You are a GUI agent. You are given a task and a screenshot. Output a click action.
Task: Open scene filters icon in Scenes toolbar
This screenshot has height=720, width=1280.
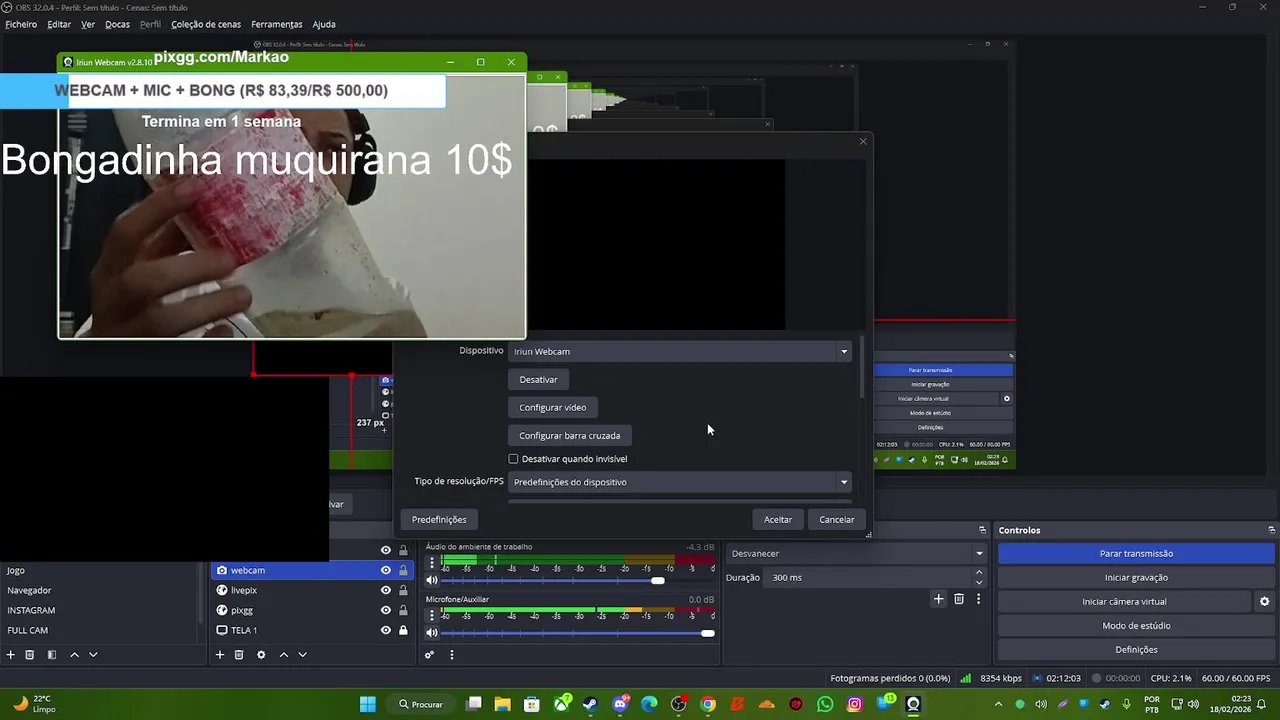51,655
